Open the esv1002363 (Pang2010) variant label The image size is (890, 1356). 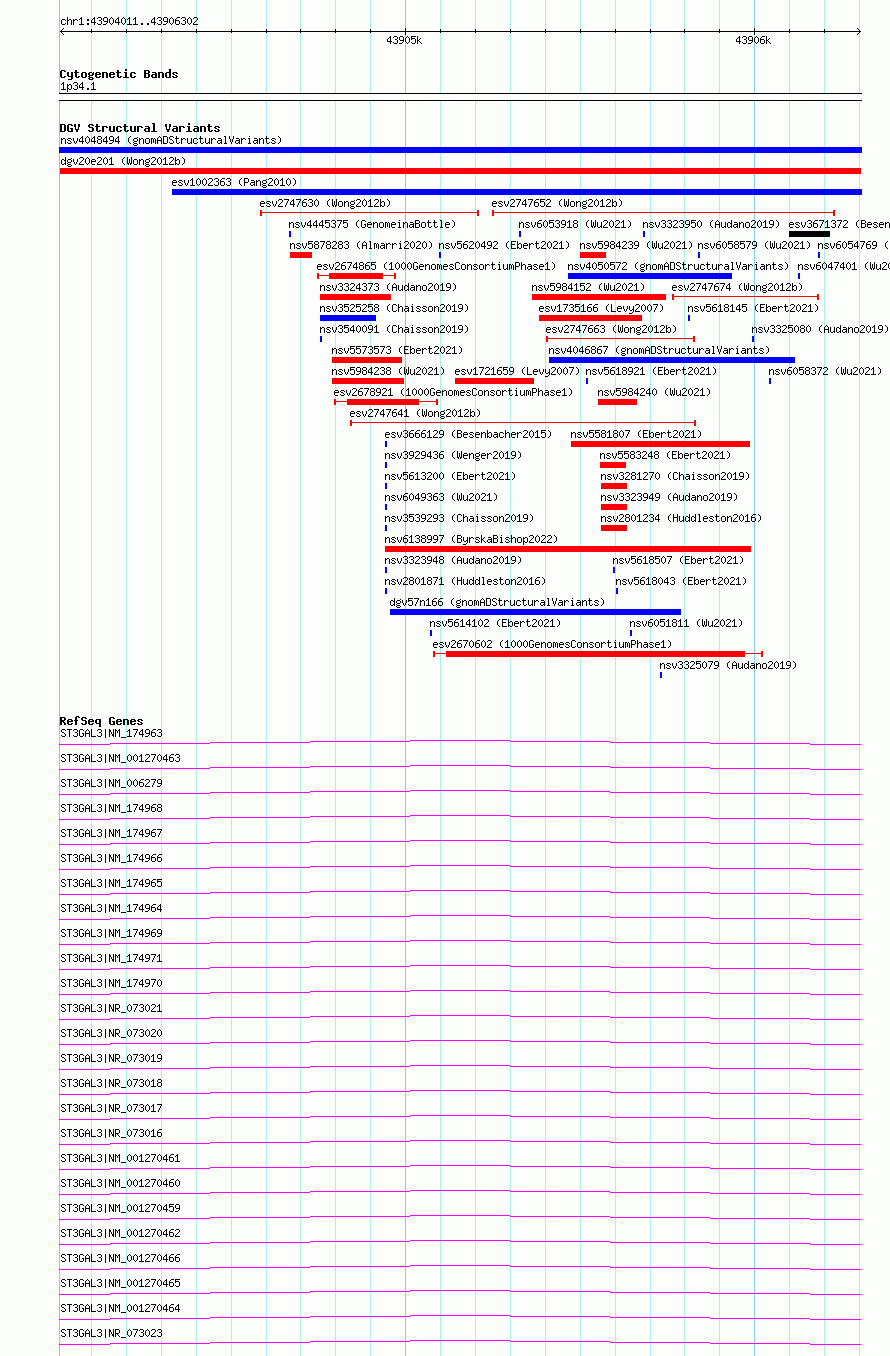coord(235,182)
